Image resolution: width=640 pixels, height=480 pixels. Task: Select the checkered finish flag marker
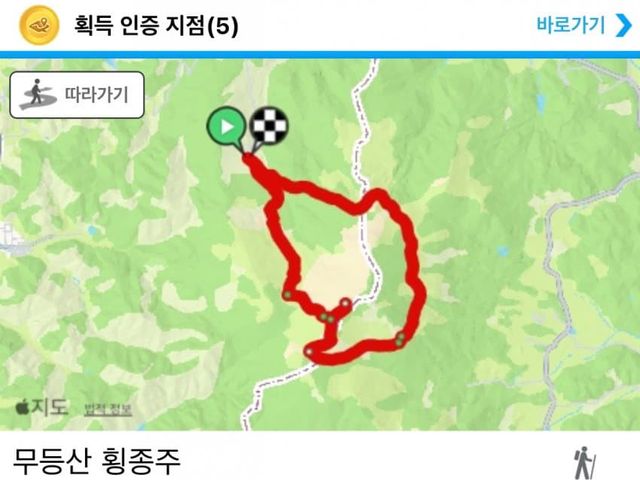268,127
